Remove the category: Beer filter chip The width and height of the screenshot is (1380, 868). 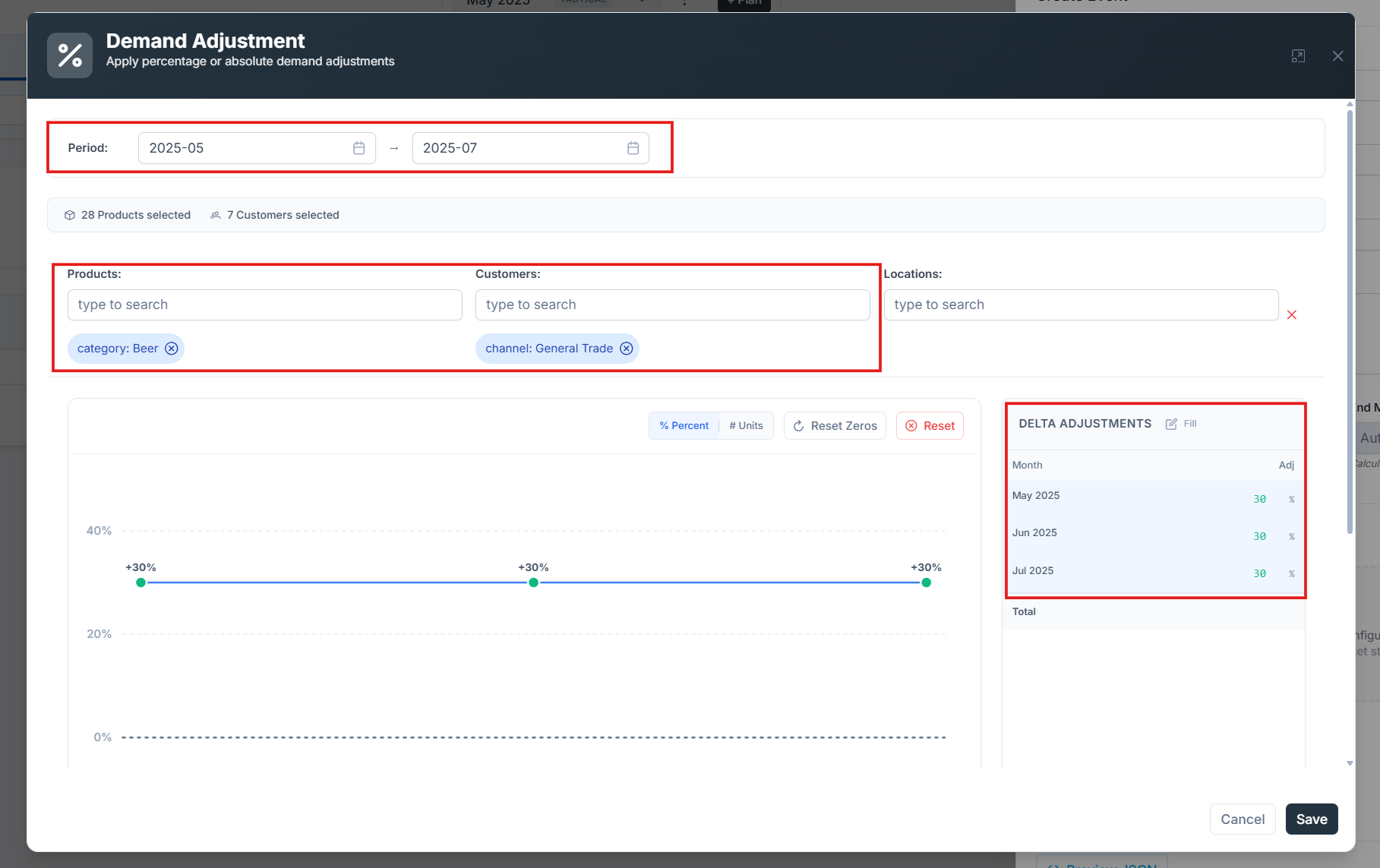(x=172, y=349)
